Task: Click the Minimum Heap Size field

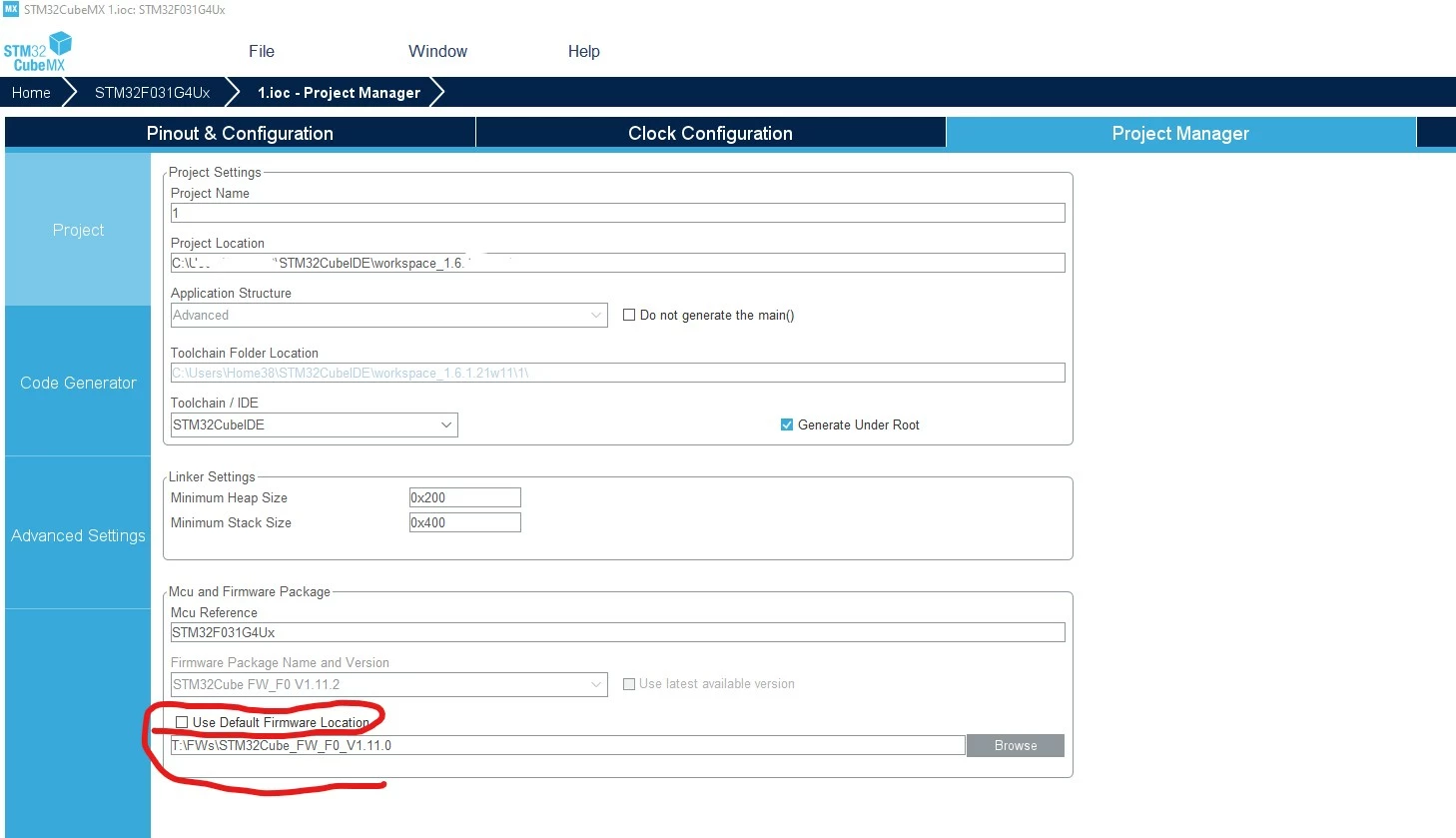Action: (464, 497)
